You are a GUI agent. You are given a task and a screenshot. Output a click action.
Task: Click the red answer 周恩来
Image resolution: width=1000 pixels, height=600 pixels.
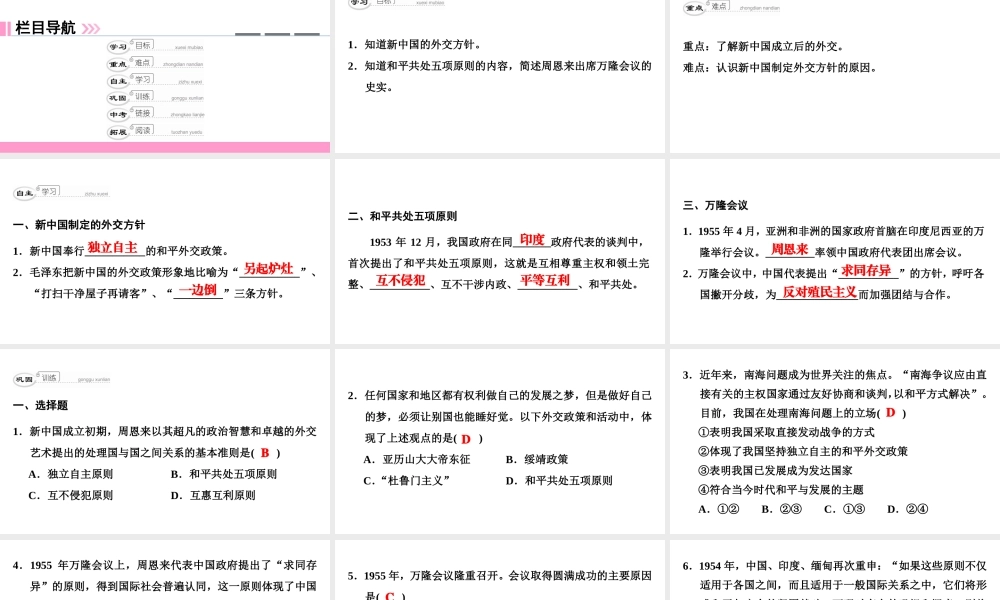[x=790, y=249]
